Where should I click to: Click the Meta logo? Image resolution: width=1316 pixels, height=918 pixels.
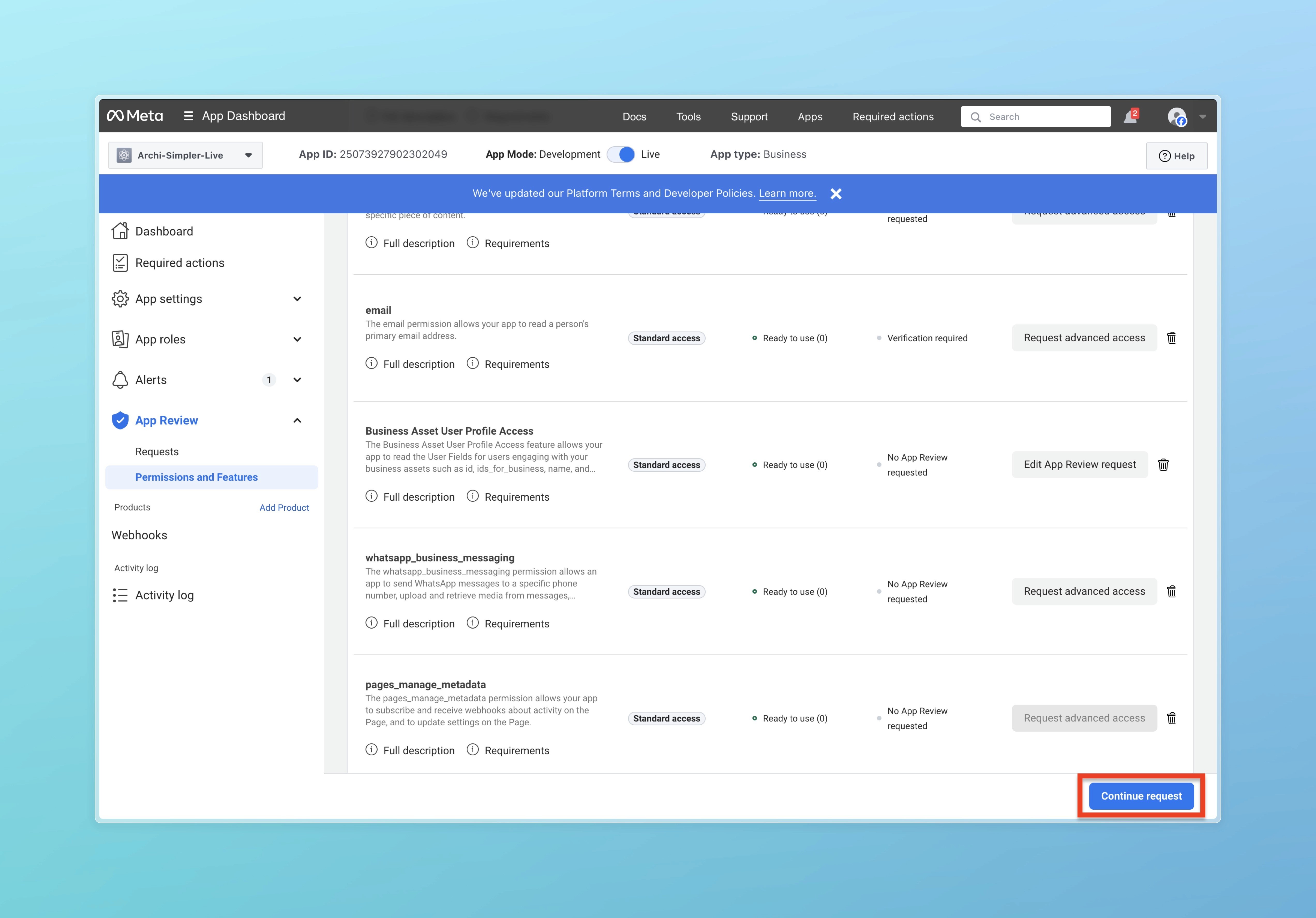[135, 116]
